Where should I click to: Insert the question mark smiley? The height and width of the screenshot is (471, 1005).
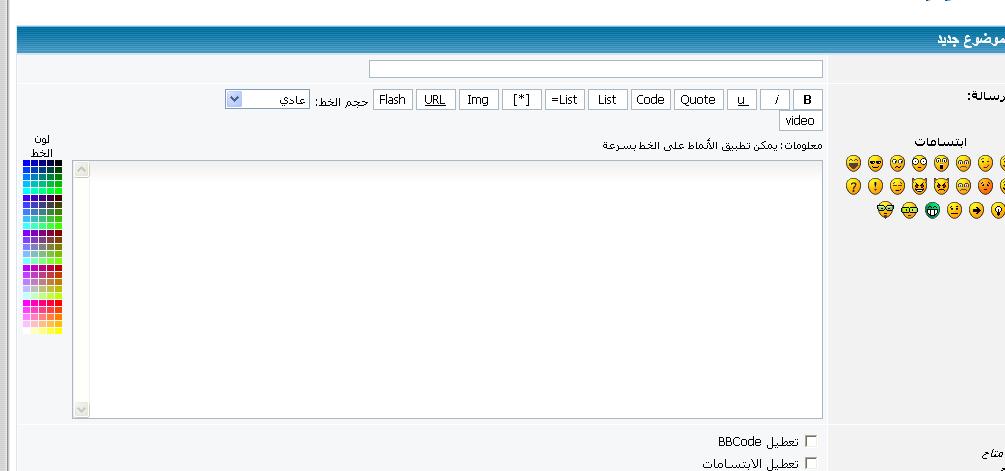[853, 186]
